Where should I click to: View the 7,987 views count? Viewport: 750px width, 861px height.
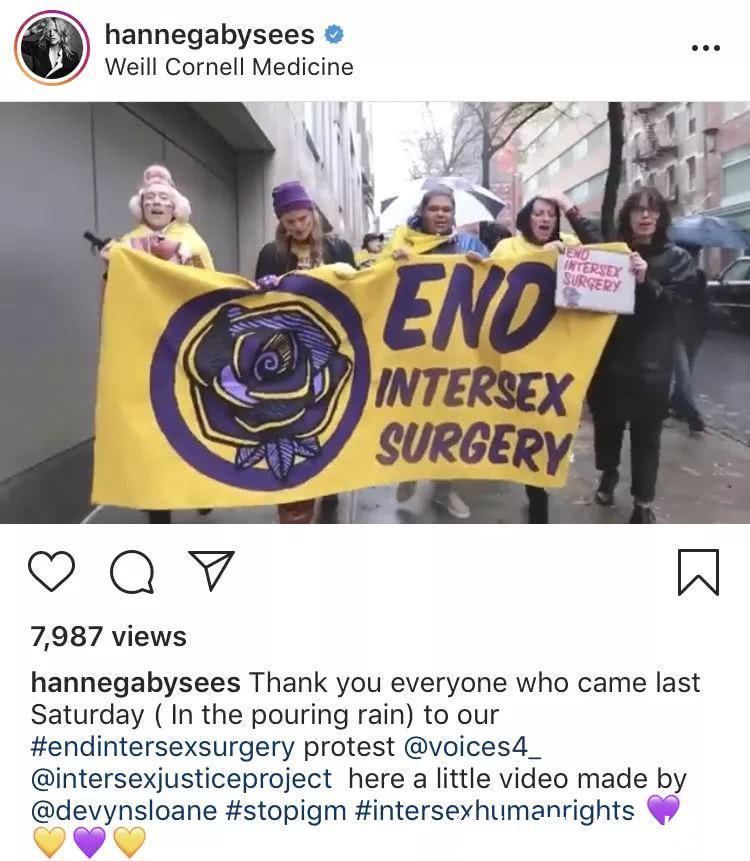pos(109,636)
